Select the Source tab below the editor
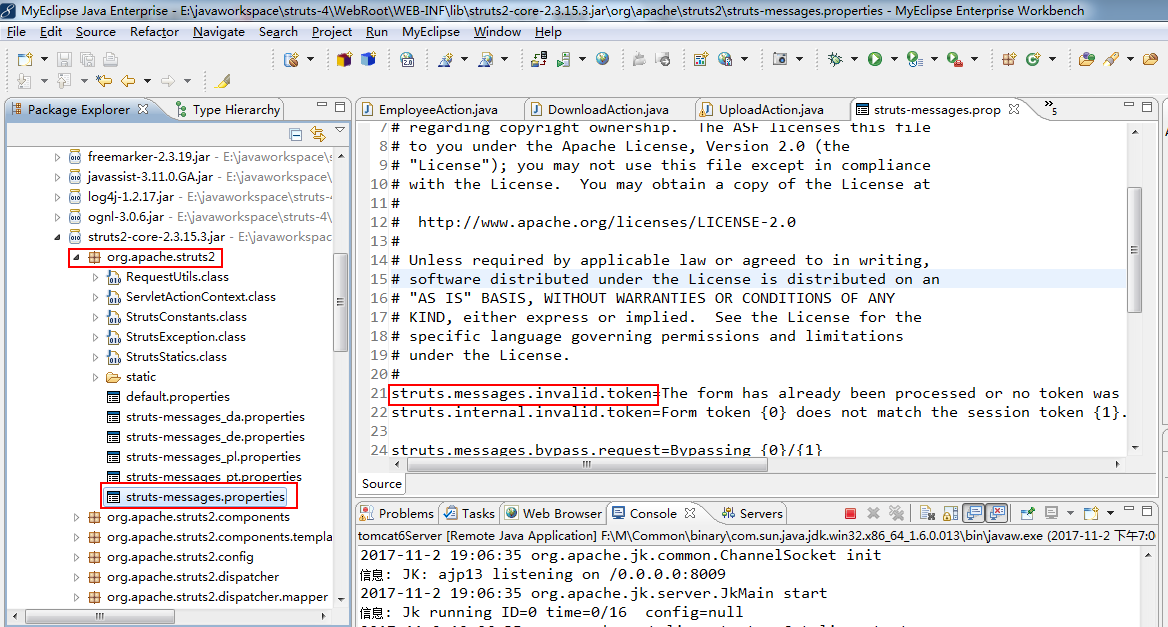 [x=381, y=483]
